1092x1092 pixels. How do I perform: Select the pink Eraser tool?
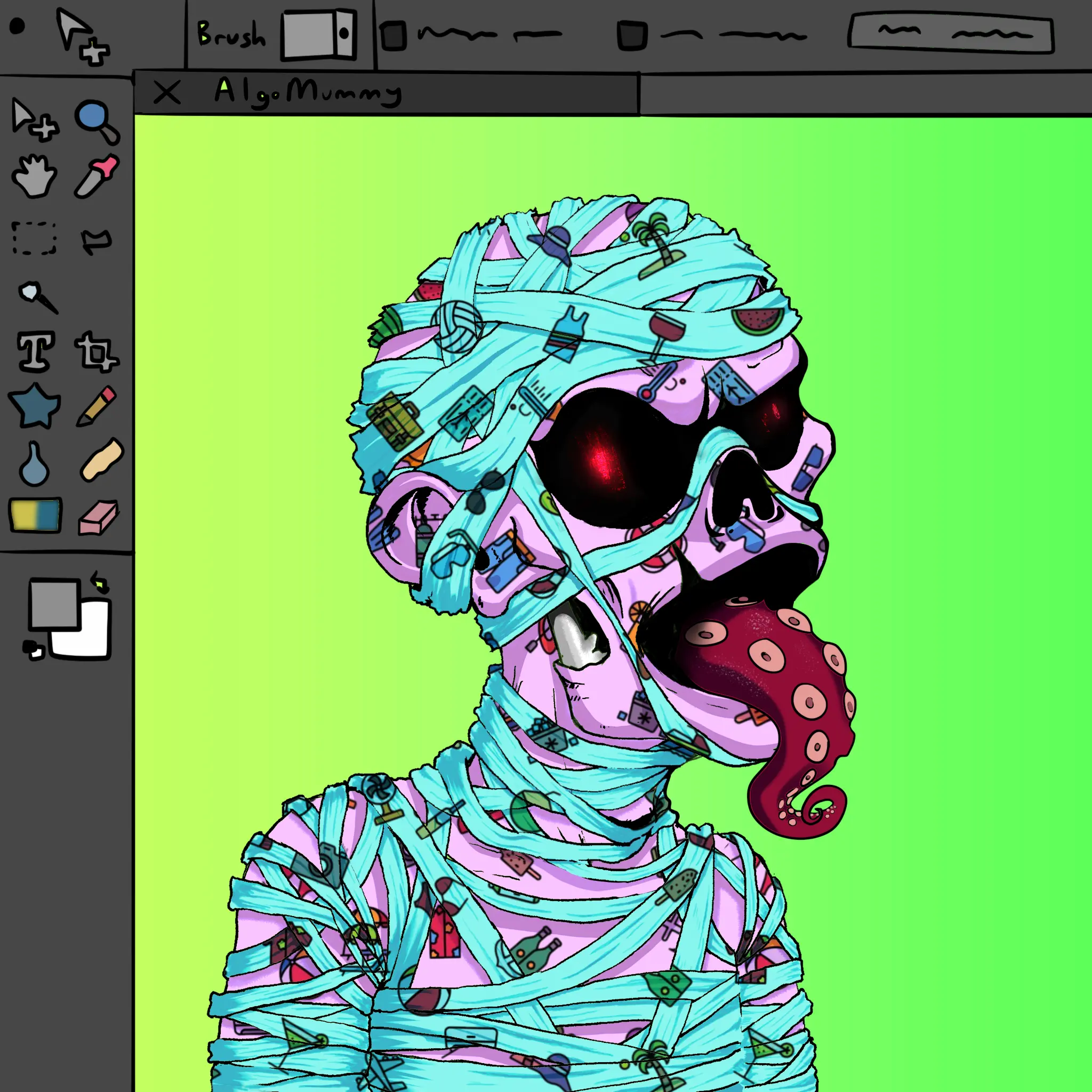[x=98, y=517]
